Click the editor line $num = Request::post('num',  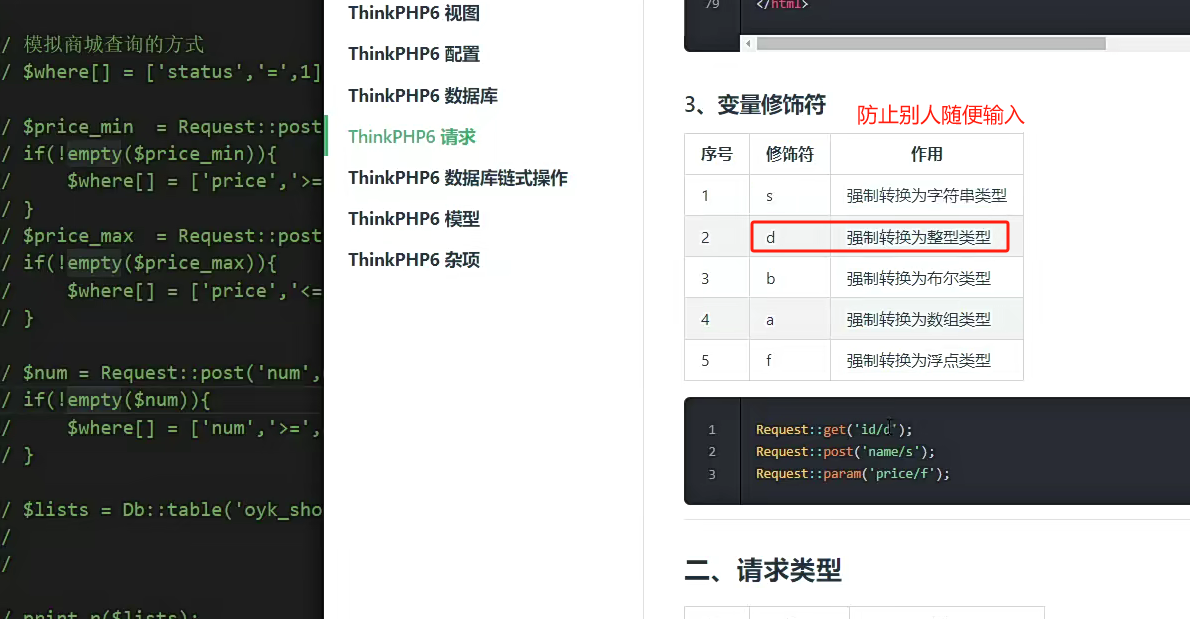pyautogui.click(x=172, y=372)
